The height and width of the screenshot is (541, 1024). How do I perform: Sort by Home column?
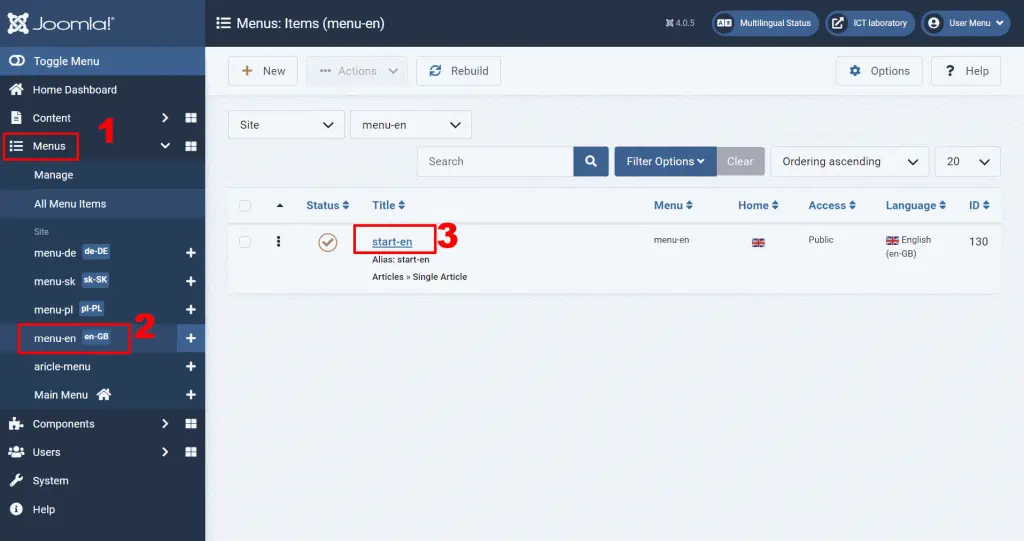(x=758, y=205)
